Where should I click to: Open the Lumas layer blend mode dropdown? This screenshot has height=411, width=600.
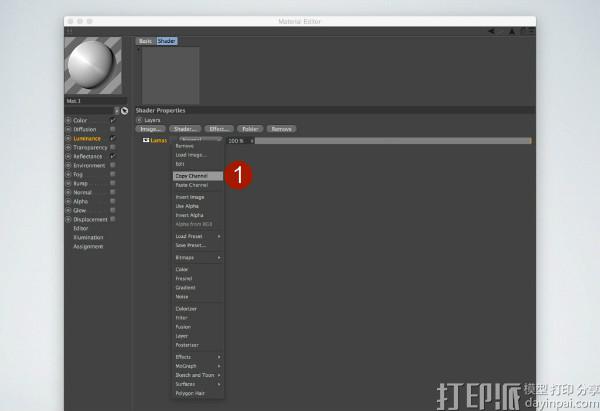pos(201,140)
